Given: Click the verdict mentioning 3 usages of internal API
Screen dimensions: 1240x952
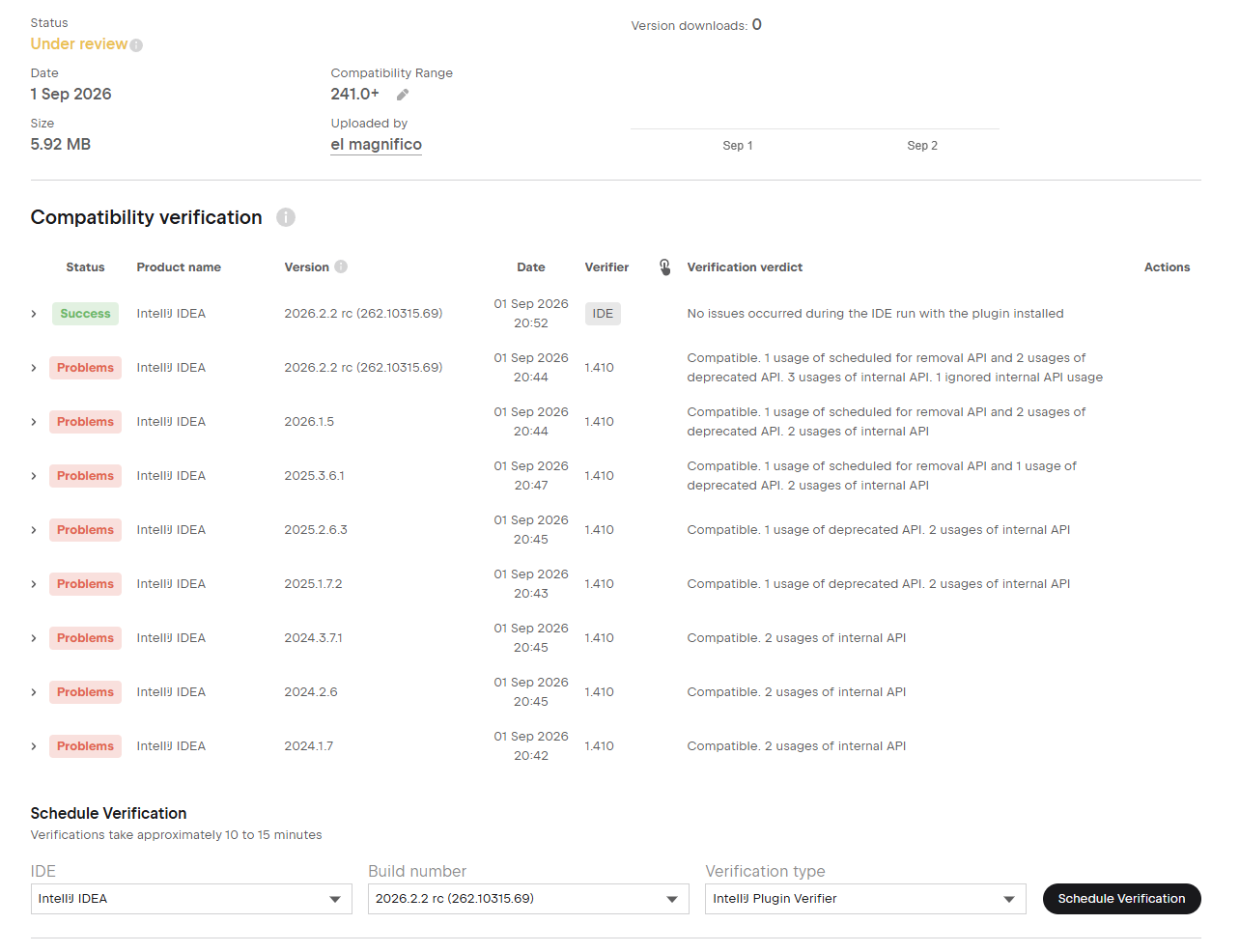Looking at the screenshot, I should pyautogui.click(x=894, y=368).
